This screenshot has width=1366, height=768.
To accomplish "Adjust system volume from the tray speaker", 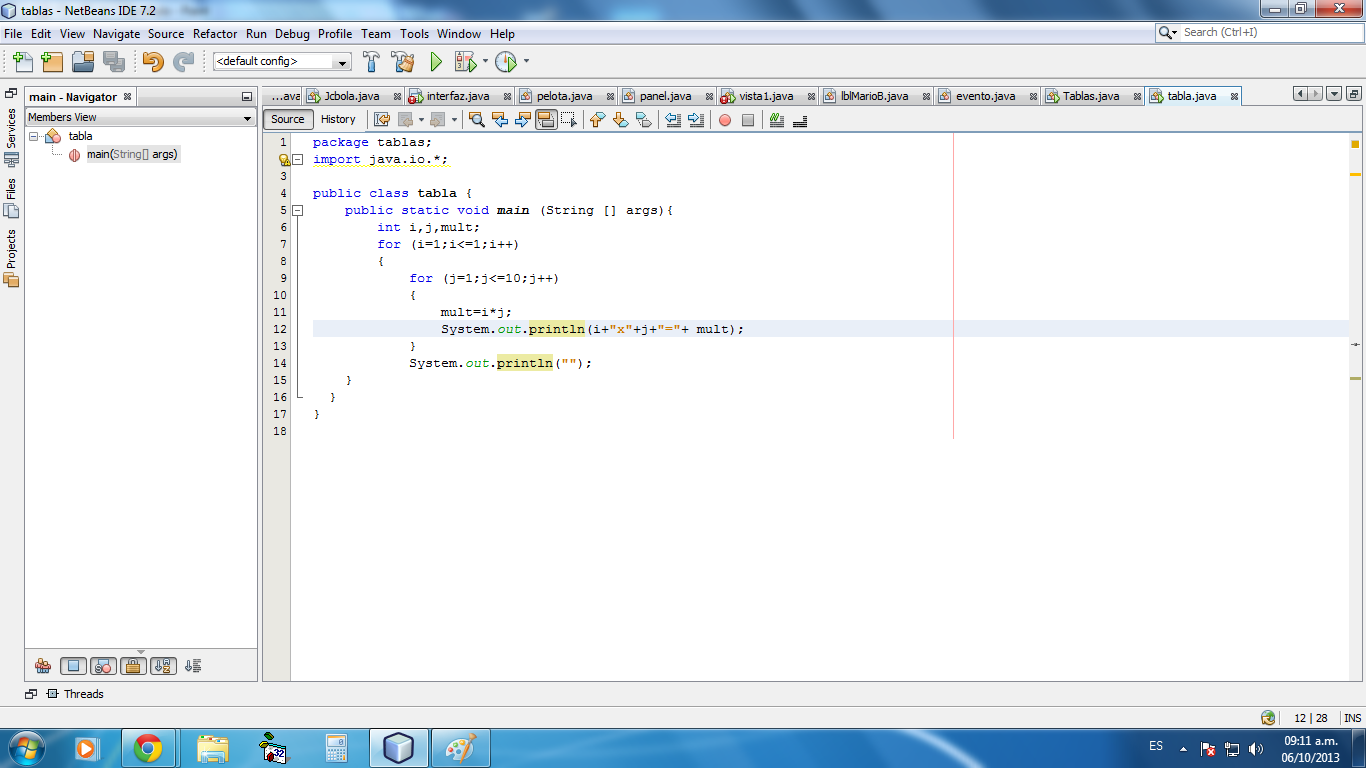I will tap(1257, 746).
